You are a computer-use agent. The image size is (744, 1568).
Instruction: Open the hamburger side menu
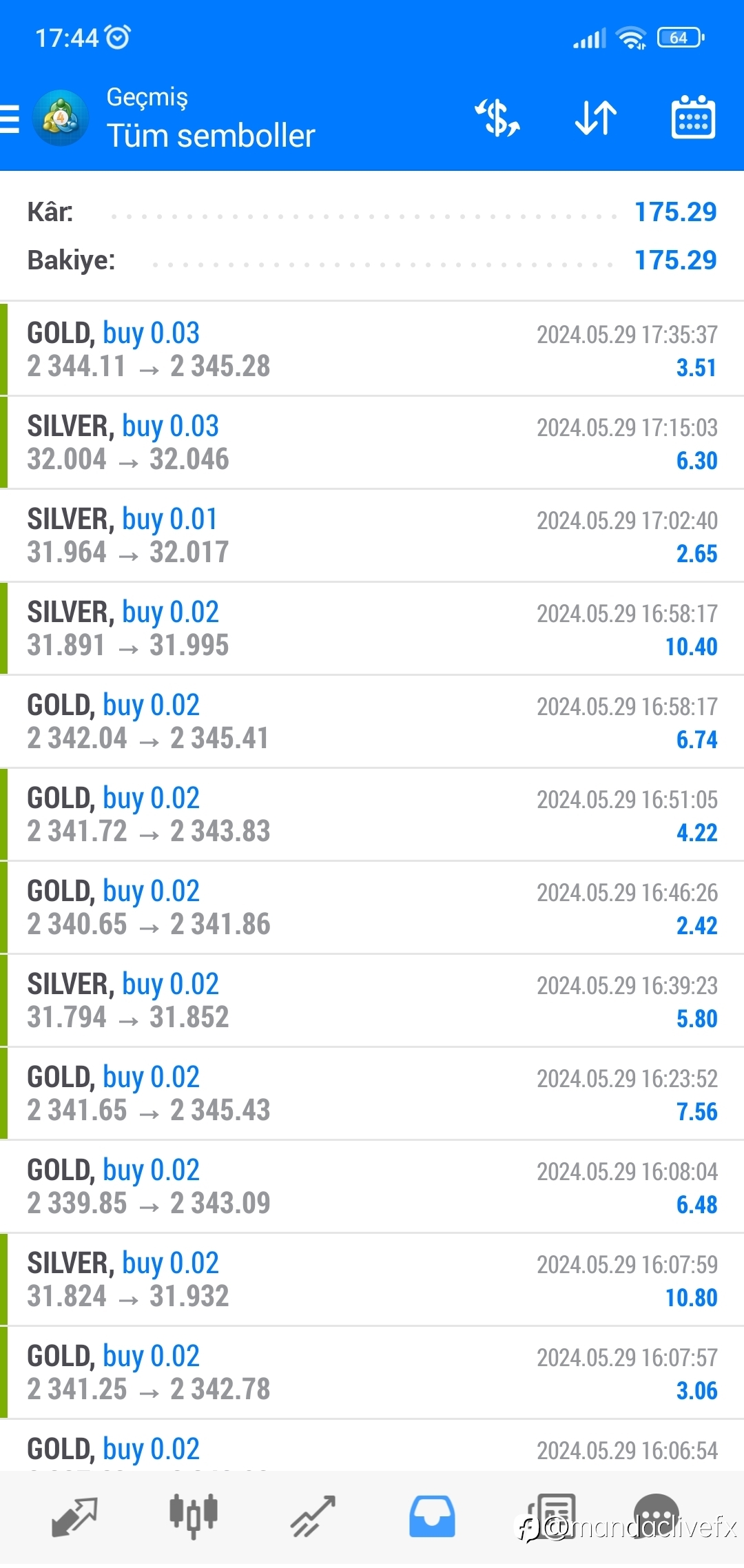coord(10,118)
